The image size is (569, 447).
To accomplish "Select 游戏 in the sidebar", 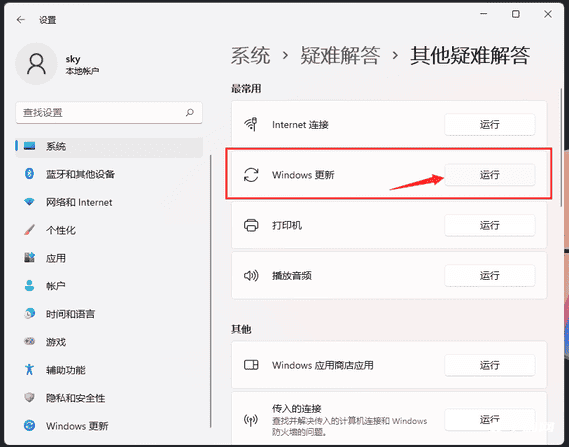I will click(x=109, y=342).
